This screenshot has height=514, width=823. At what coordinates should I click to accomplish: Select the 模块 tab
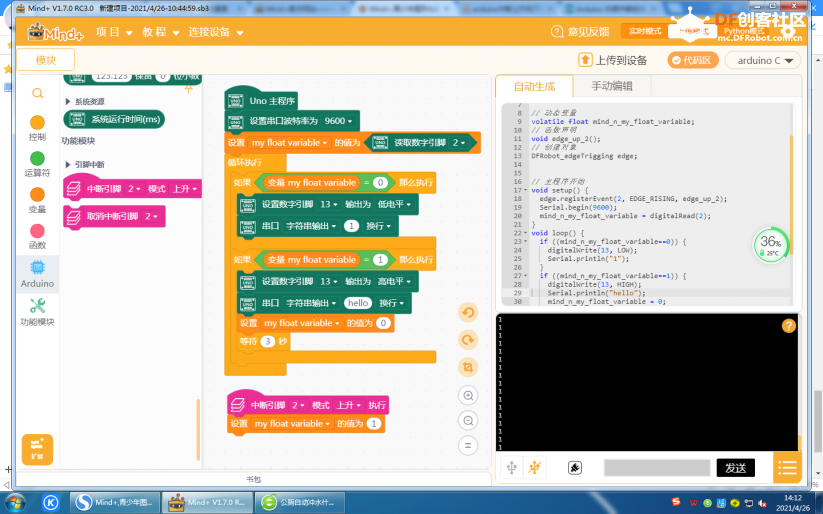point(46,60)
